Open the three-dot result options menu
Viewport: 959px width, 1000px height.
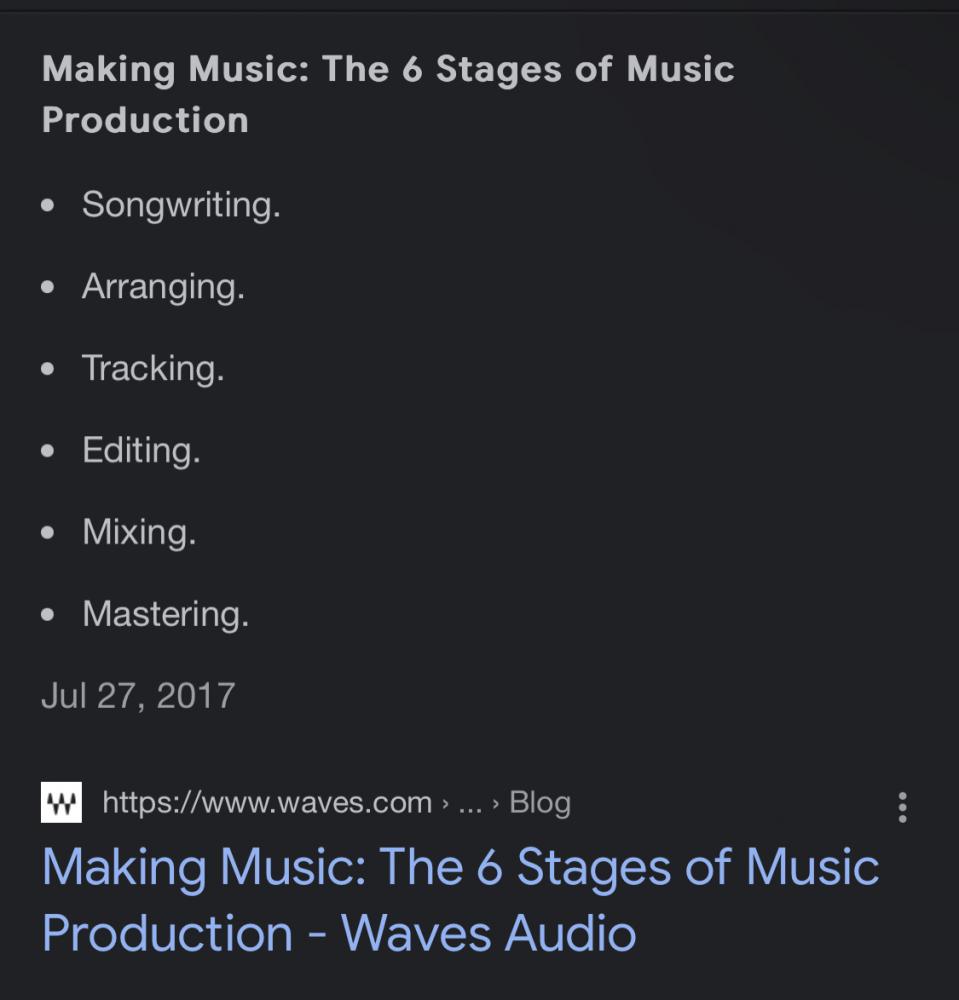pos(902,807)
